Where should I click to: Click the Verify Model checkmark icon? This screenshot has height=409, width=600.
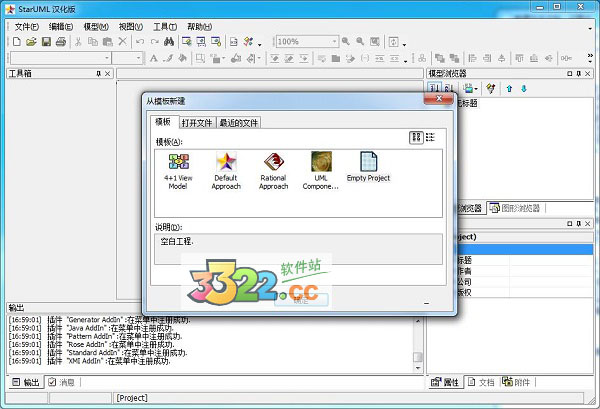click(x=248, y=41)
